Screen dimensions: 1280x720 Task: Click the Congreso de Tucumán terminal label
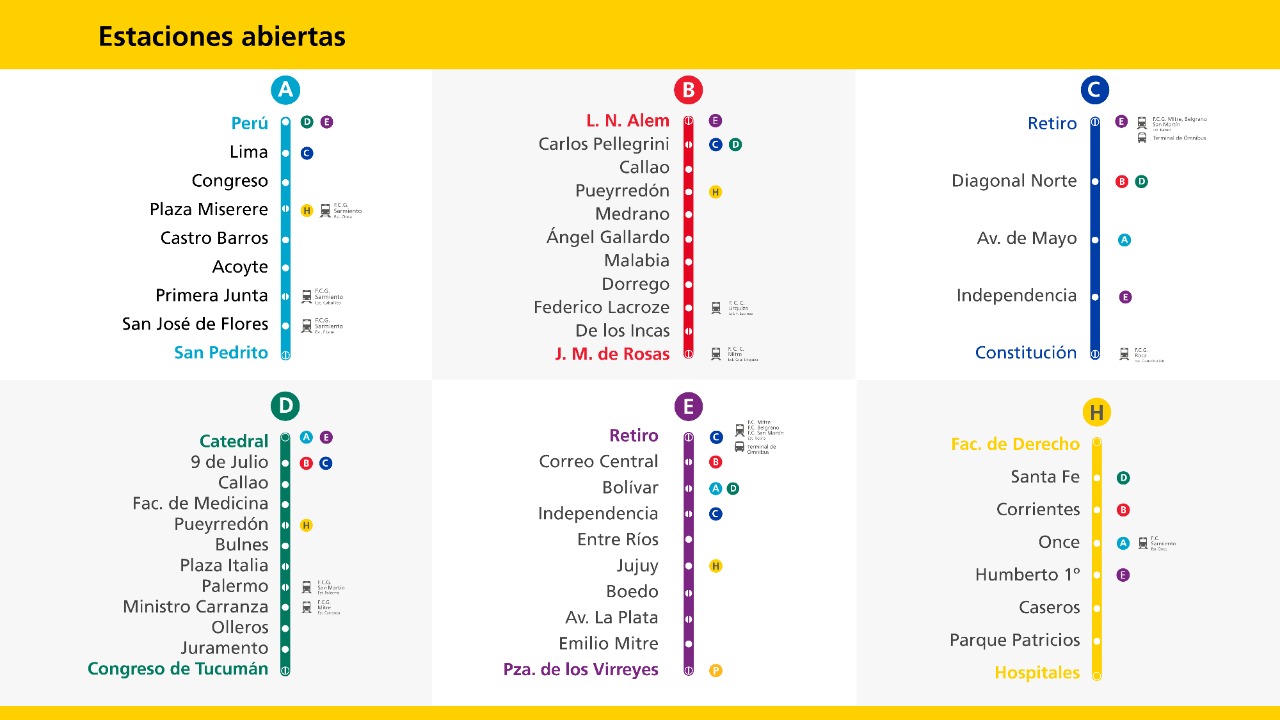coord(178,669)
